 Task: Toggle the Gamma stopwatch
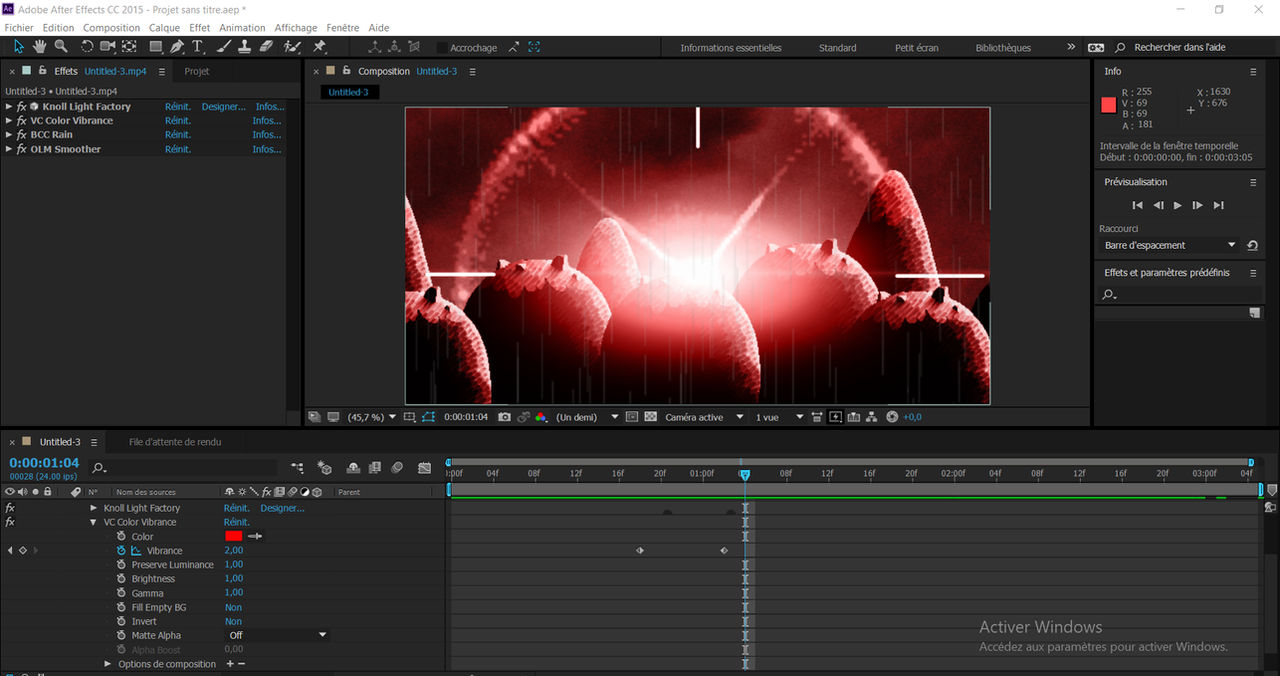coord(122,593)
